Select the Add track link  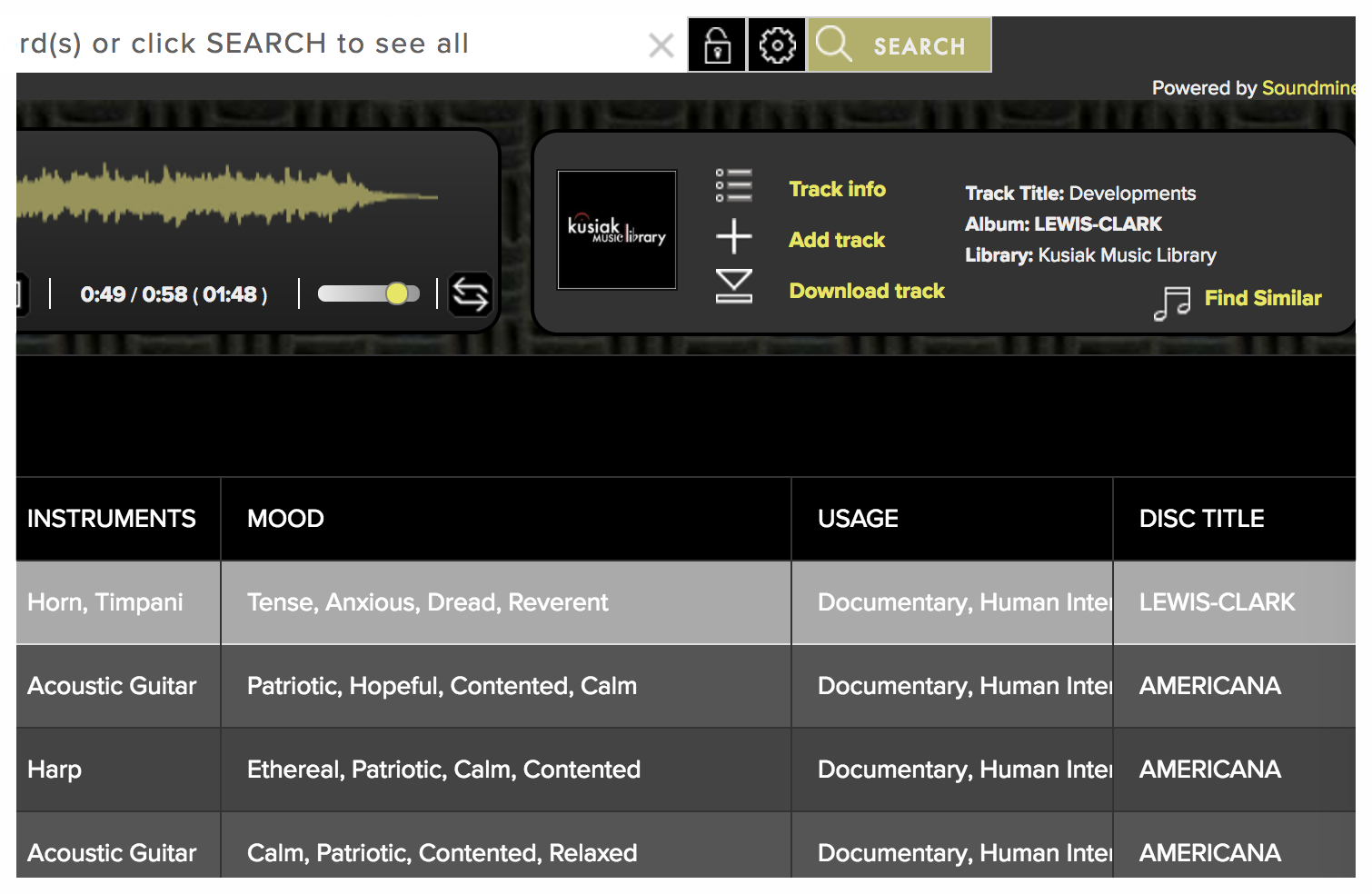tap(837, 240)
